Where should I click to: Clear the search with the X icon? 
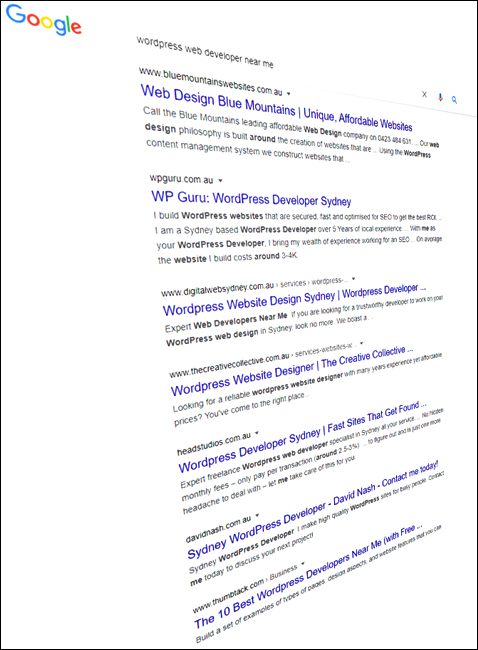(425, 94)
